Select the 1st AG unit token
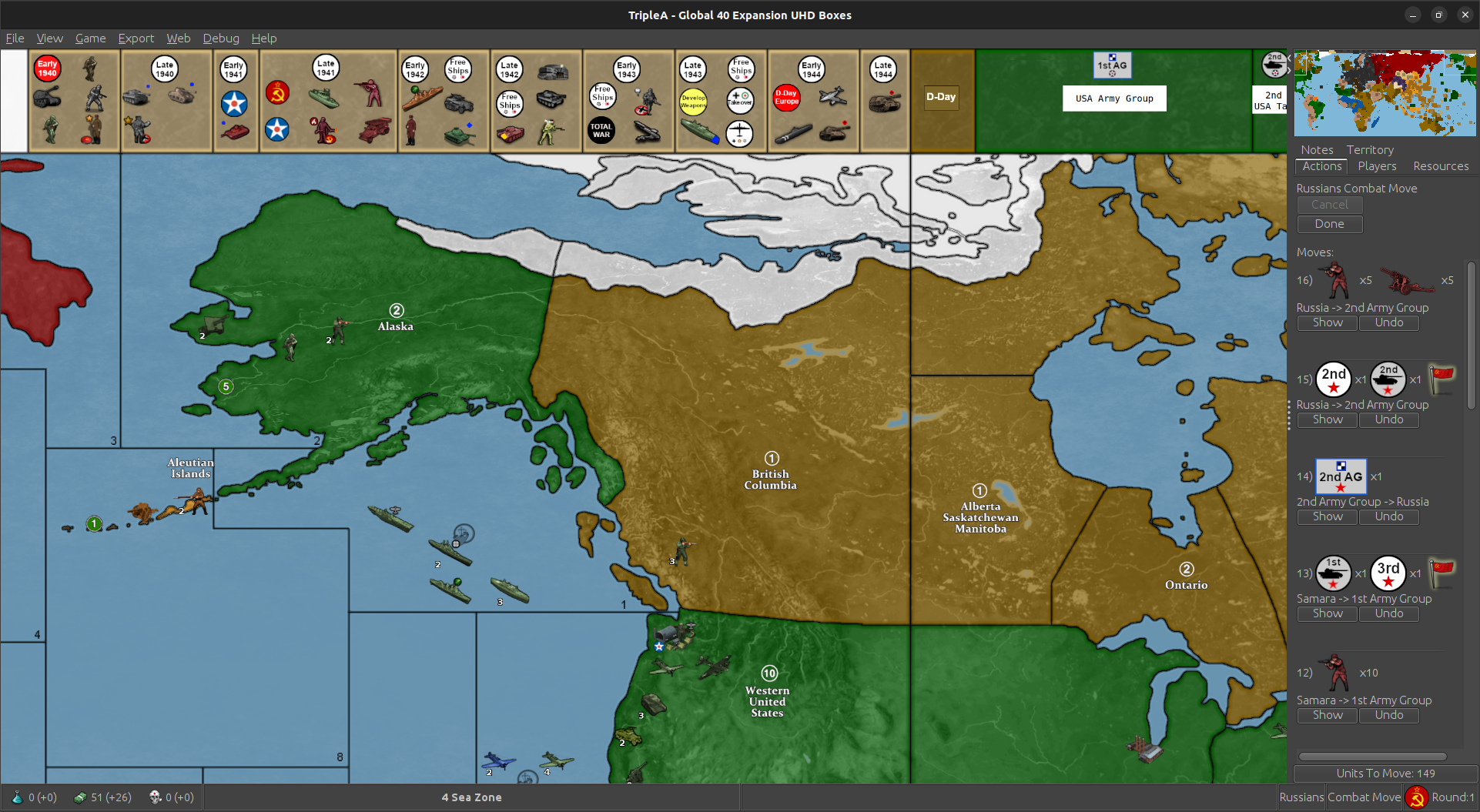 click(x=1112, y=65)
